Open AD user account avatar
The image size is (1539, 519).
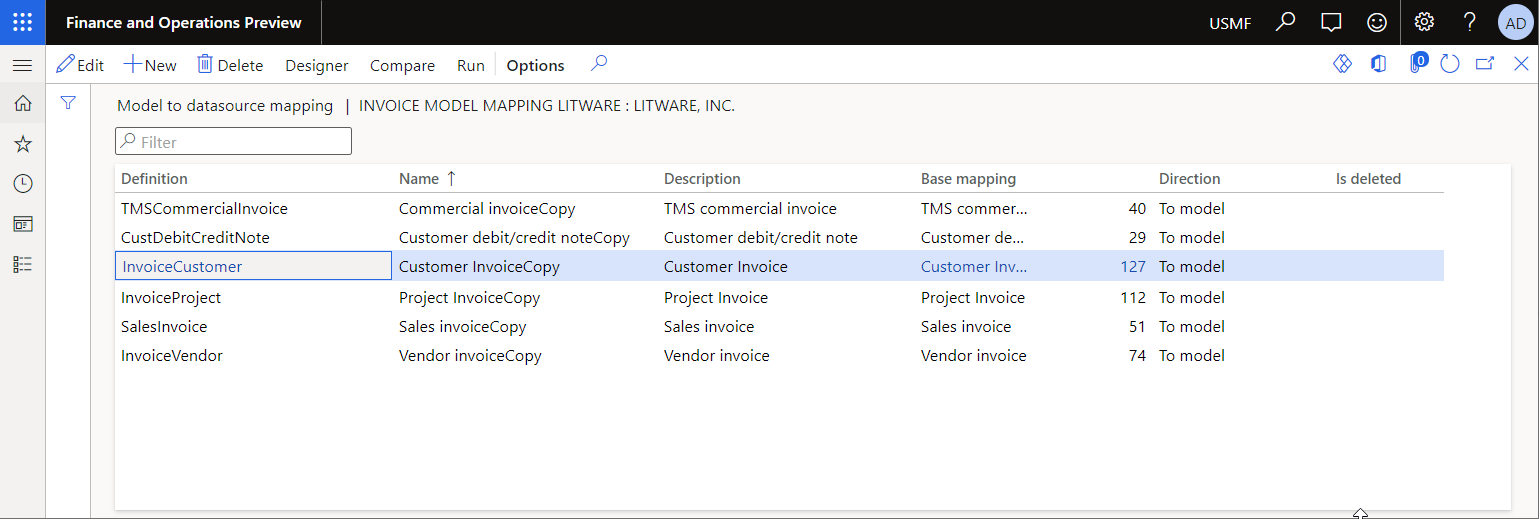pos(1516,23)
